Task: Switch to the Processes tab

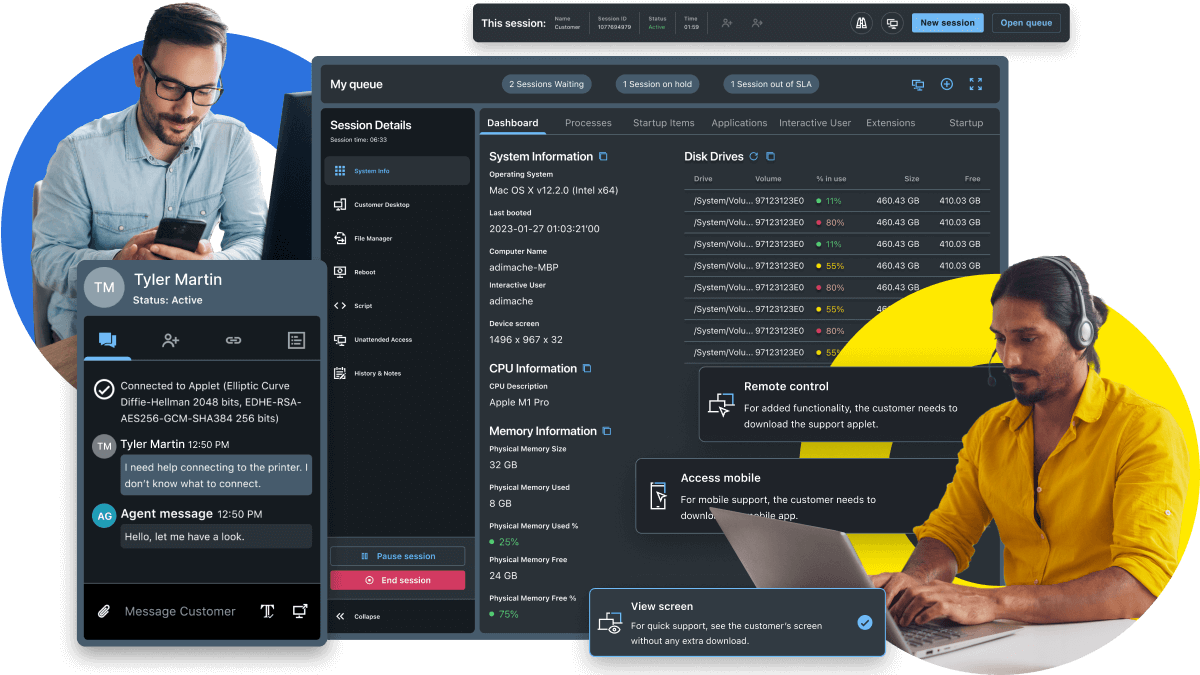Action: tap(588, 122)
